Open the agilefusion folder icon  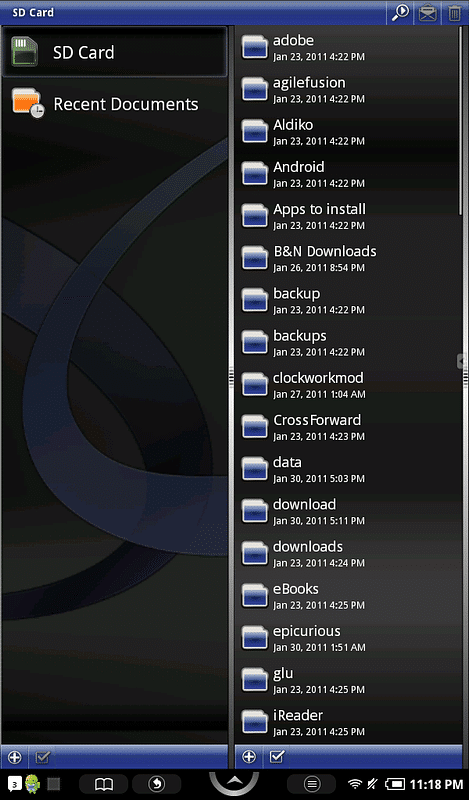point(255,89)
